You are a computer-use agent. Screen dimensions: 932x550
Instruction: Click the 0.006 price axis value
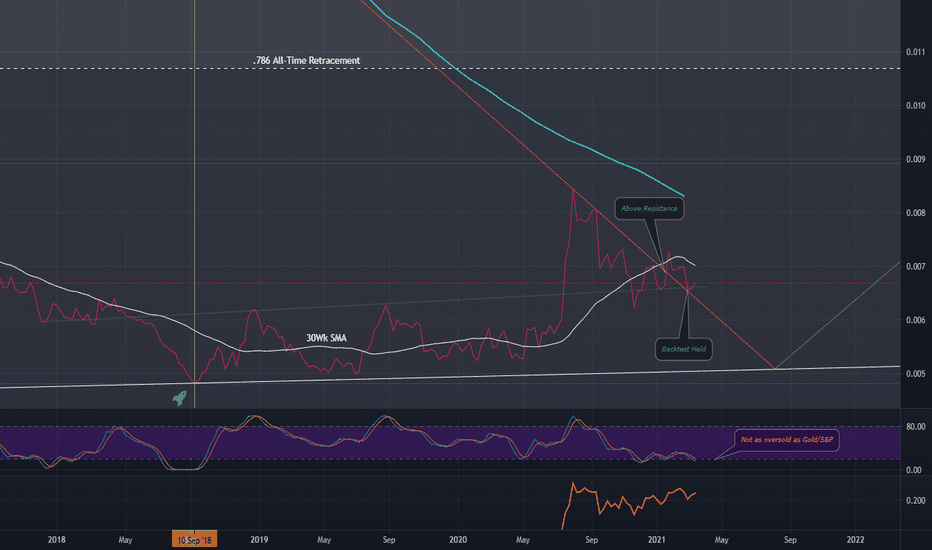click(x=915, y=320)
